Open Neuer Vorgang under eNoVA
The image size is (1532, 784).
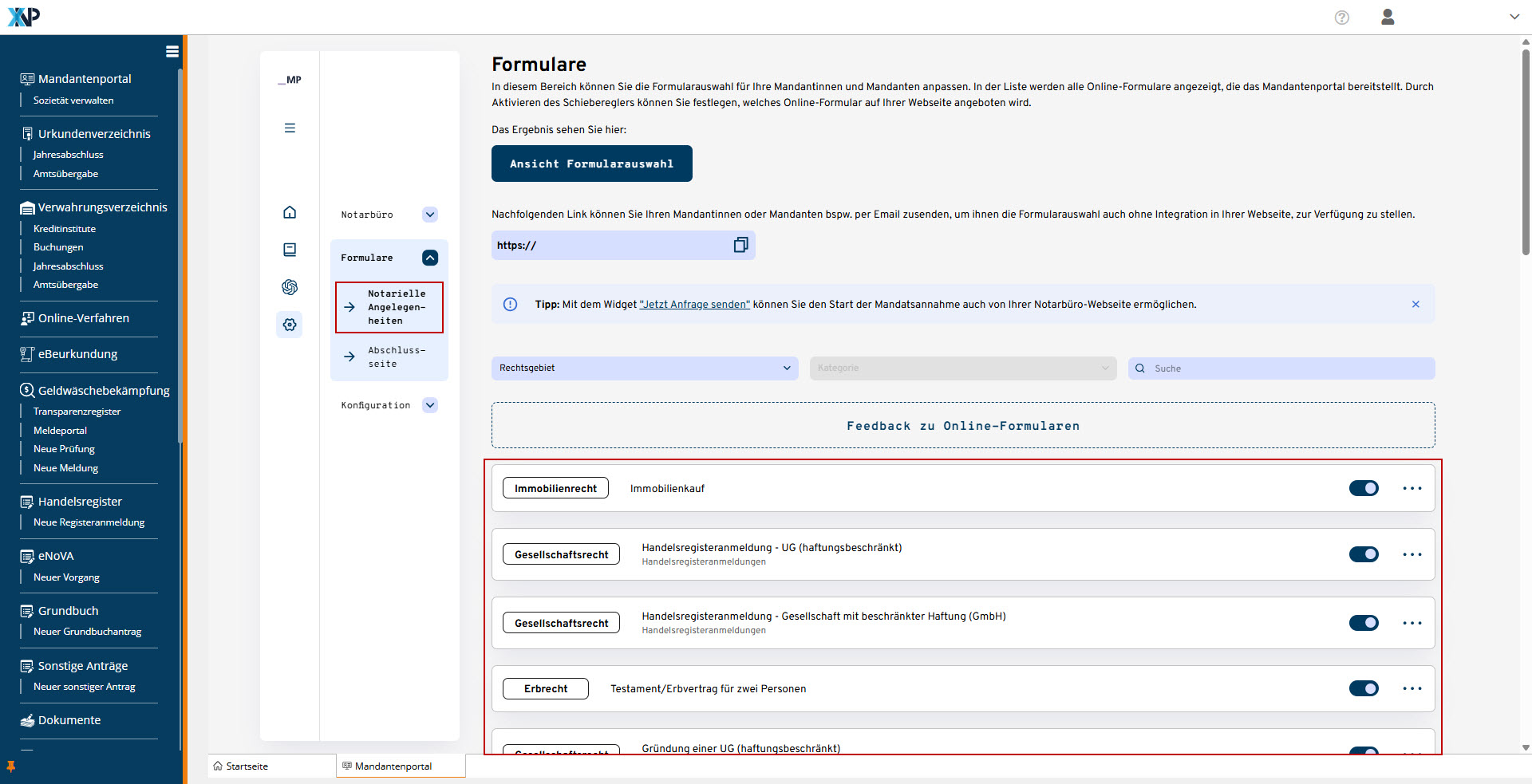click(66, 577)
